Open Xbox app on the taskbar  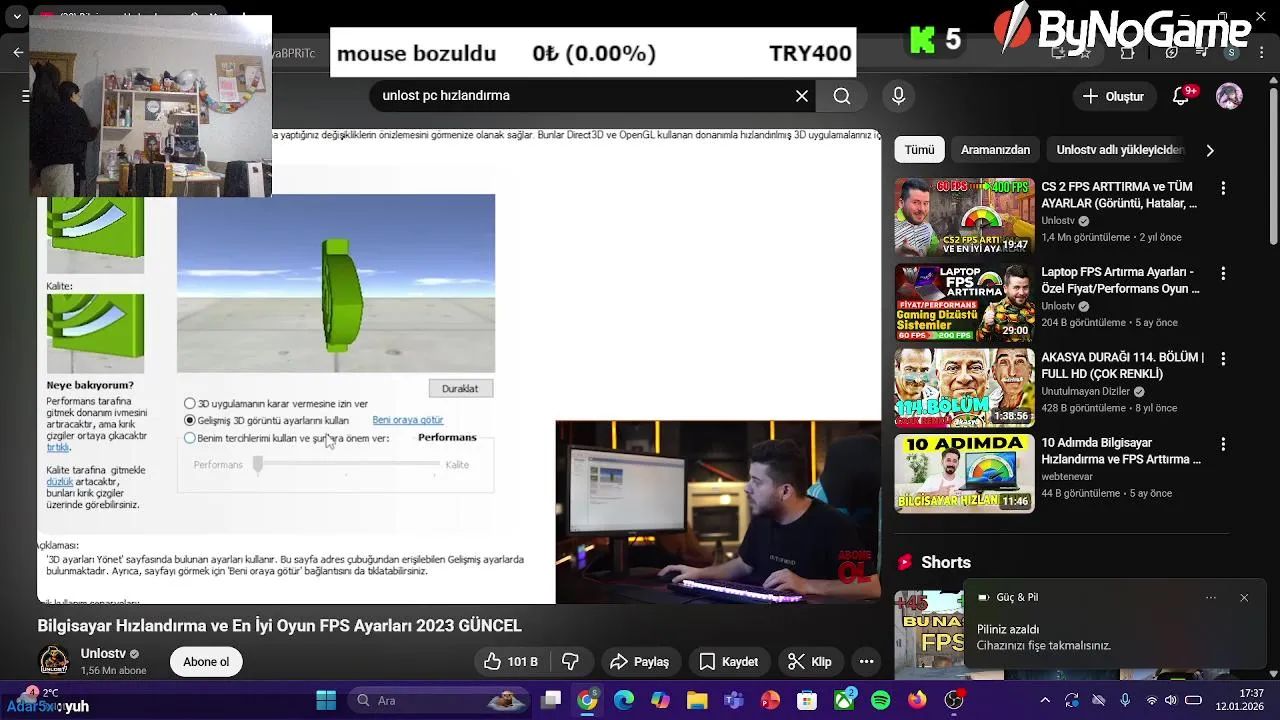pyautogui.click(x=844, y=701)
